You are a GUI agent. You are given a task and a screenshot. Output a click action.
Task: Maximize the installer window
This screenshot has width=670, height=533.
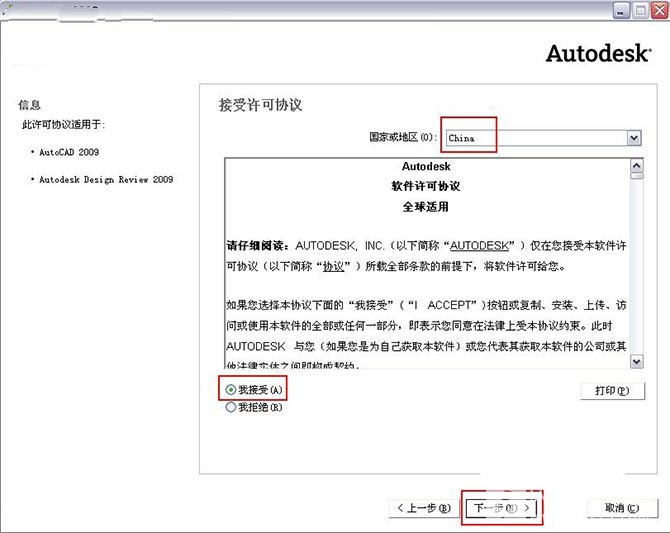(x=641, y=10)
